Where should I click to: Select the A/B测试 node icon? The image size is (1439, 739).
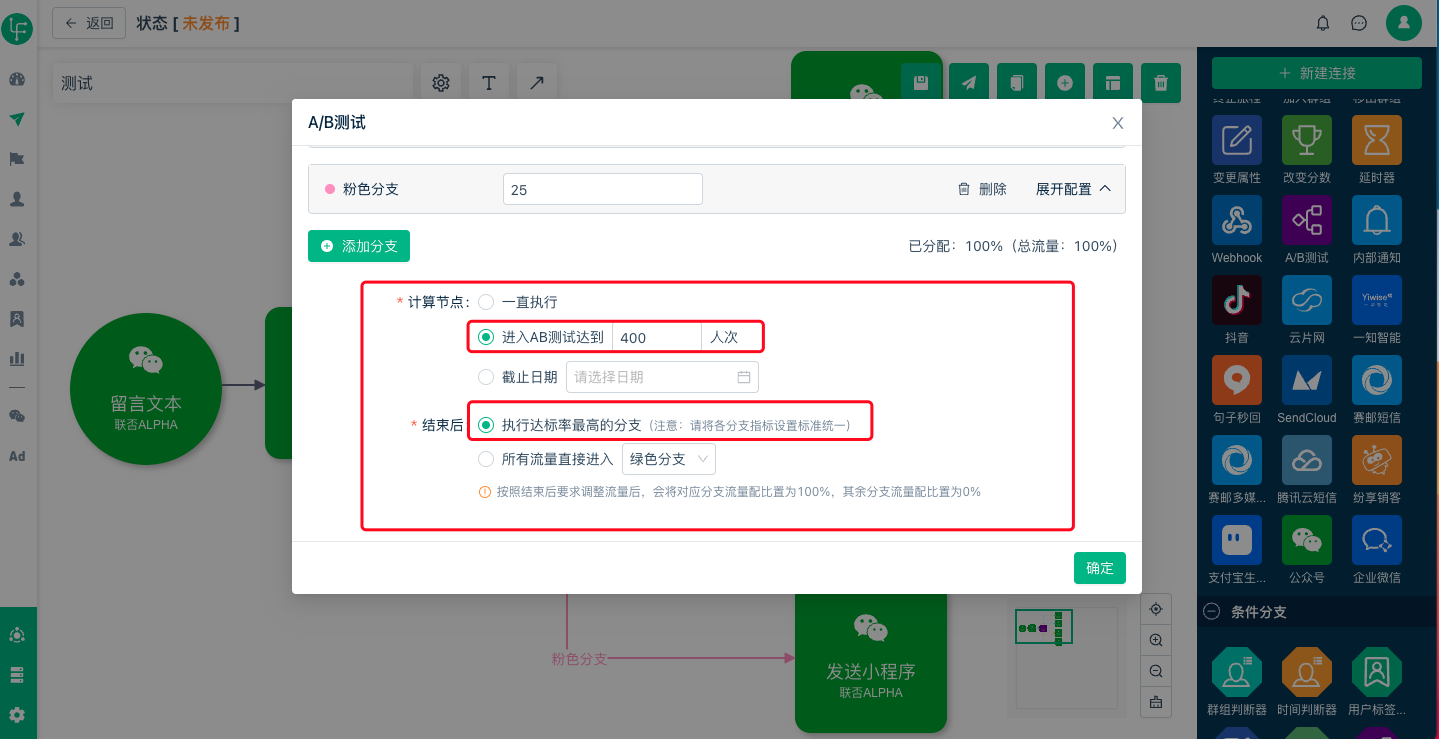(1307, 220)
